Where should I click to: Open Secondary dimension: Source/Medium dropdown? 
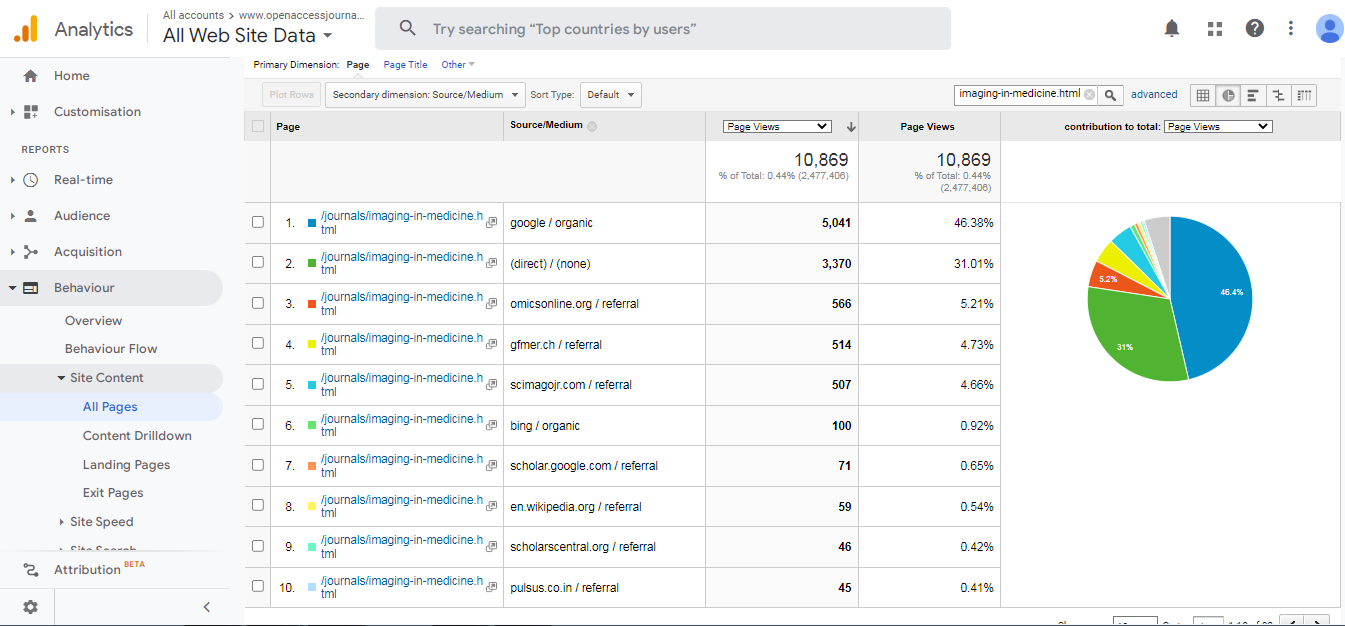pyautogui.click(x=425, y=95)
